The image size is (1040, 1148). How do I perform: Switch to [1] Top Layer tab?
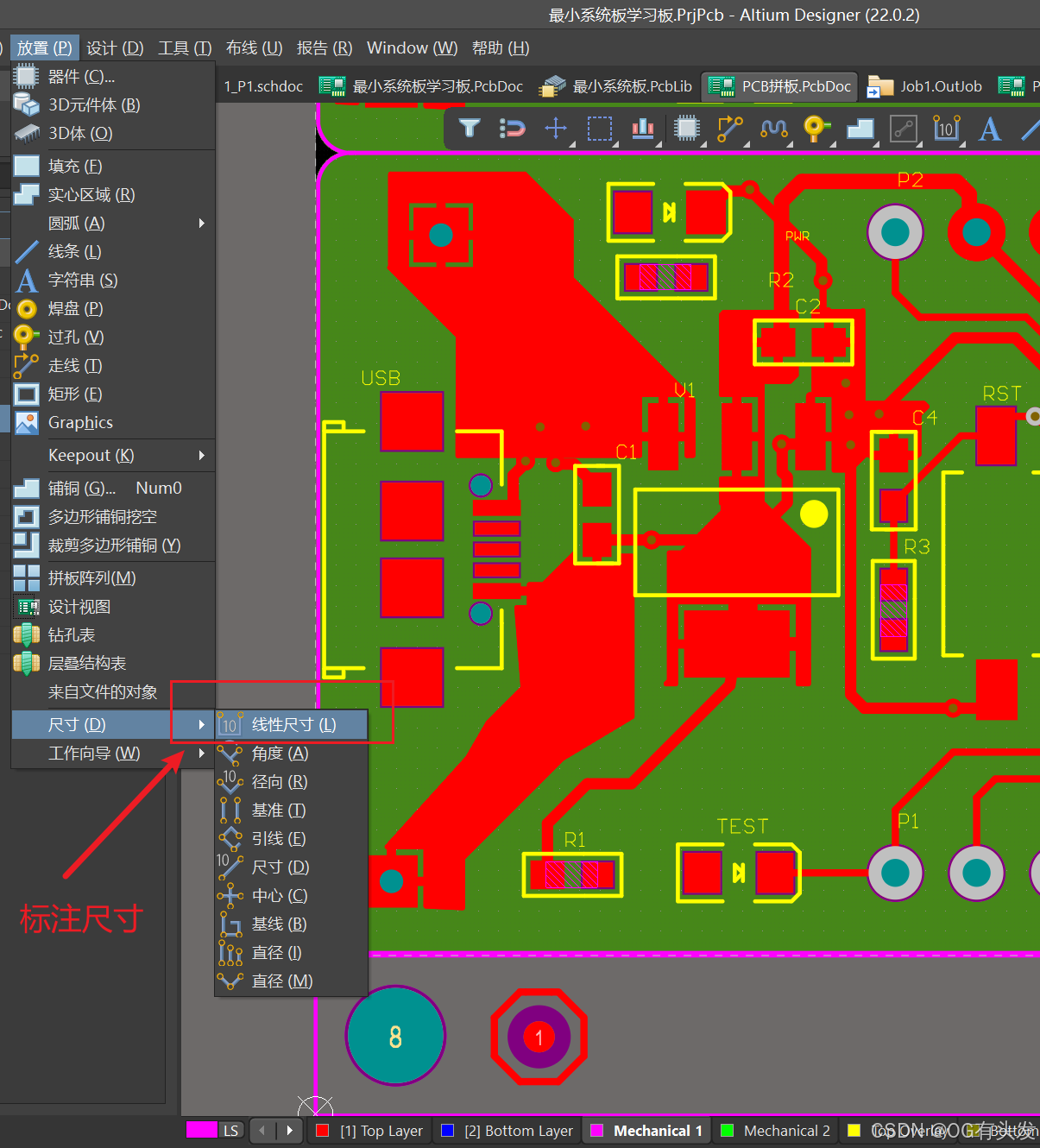369,1131
